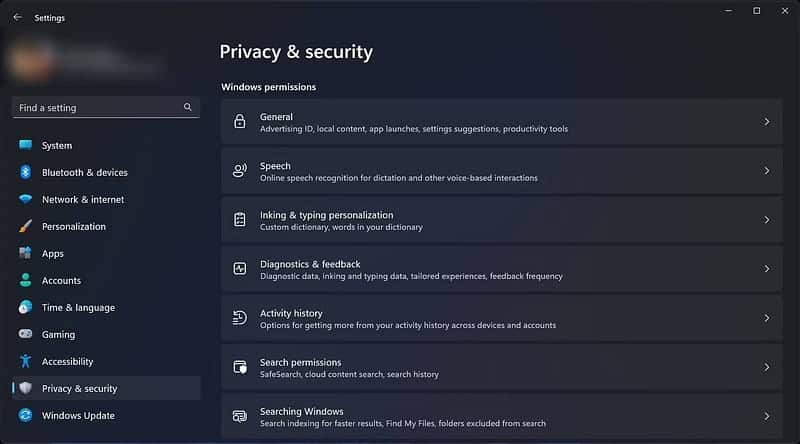Open the General privacy settings
The height and width of the screenshot is (444, 800).
coord(502,121)
